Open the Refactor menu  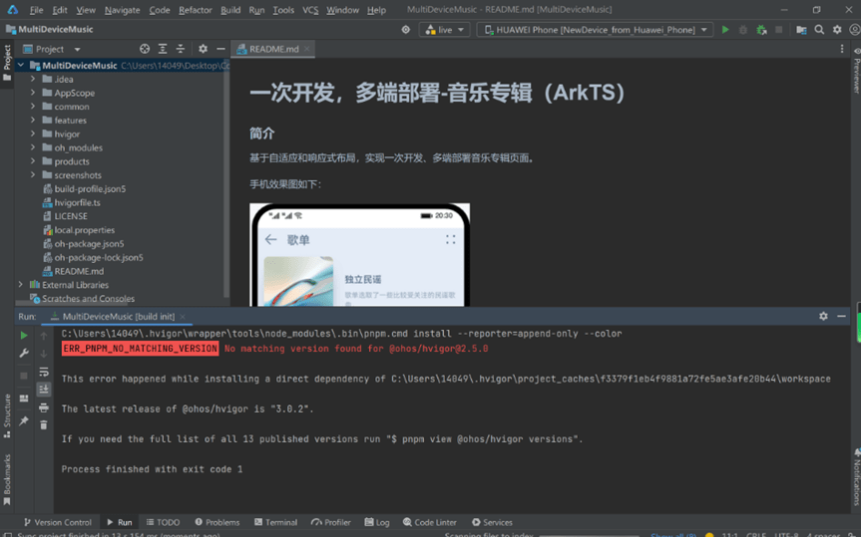coord(195,10)
